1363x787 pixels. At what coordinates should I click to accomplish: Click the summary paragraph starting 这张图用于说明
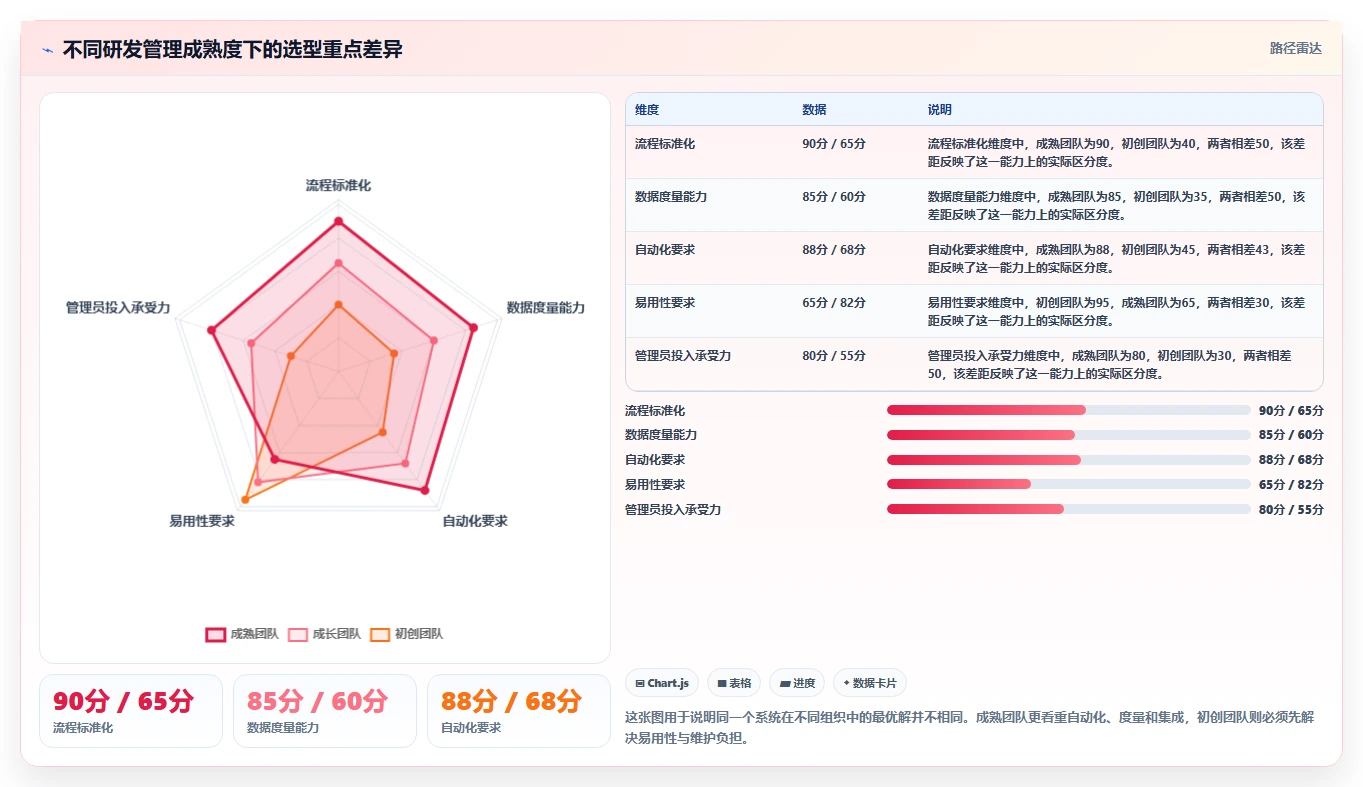[x=969, y=728]
